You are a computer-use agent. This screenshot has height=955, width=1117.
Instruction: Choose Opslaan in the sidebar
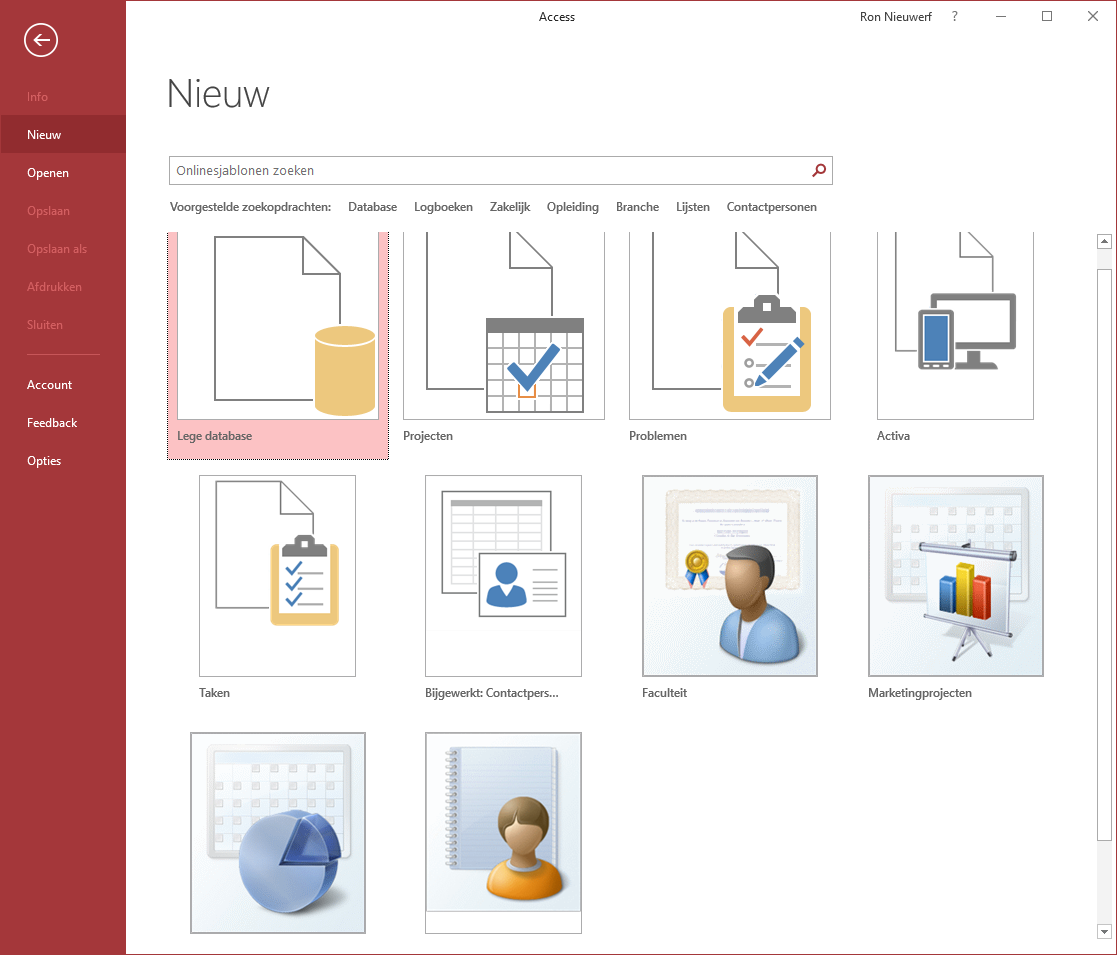[63, 211]
